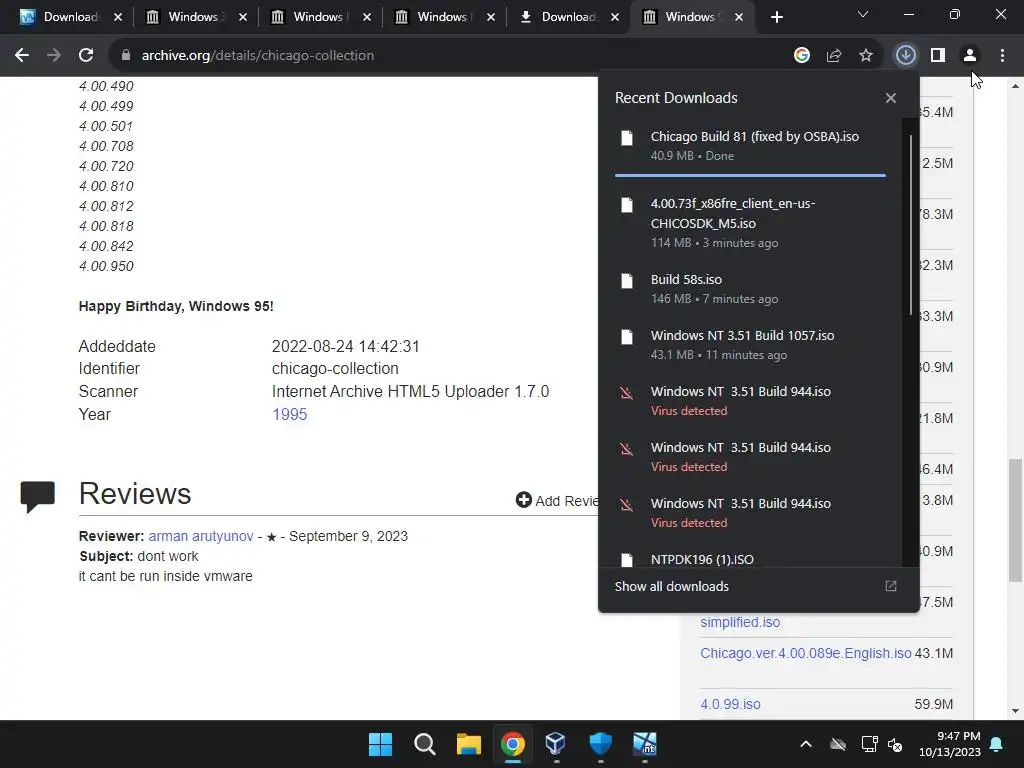Reload the archive.org page
Screen dimensions: 1024x768
click(x=86, y=56)
